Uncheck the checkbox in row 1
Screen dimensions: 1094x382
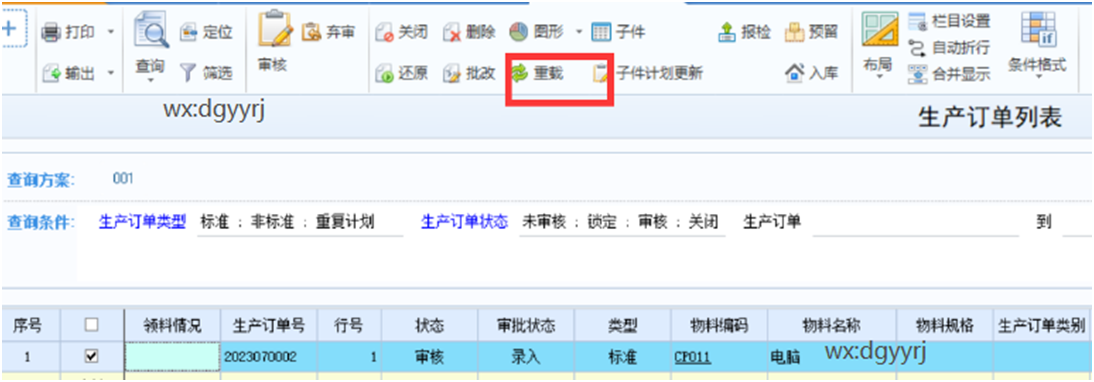pyautogui.click(x=91, y=356)
